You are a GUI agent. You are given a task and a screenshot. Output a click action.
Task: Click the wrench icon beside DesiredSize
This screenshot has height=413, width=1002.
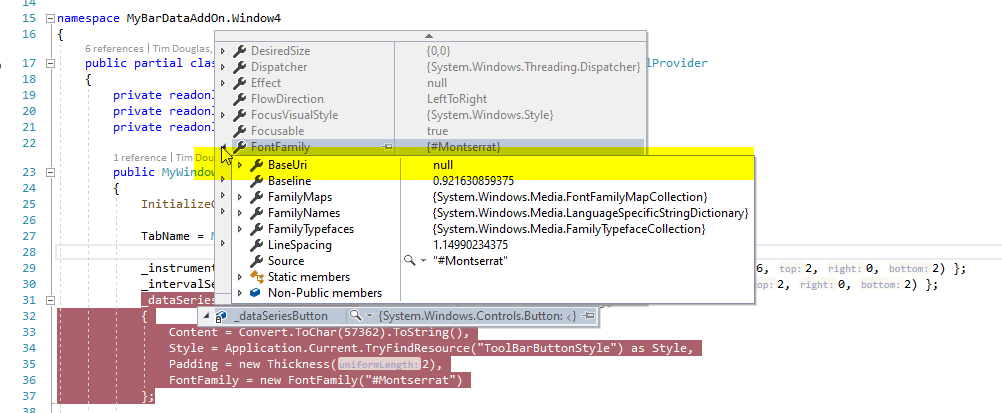pos(240,51)
